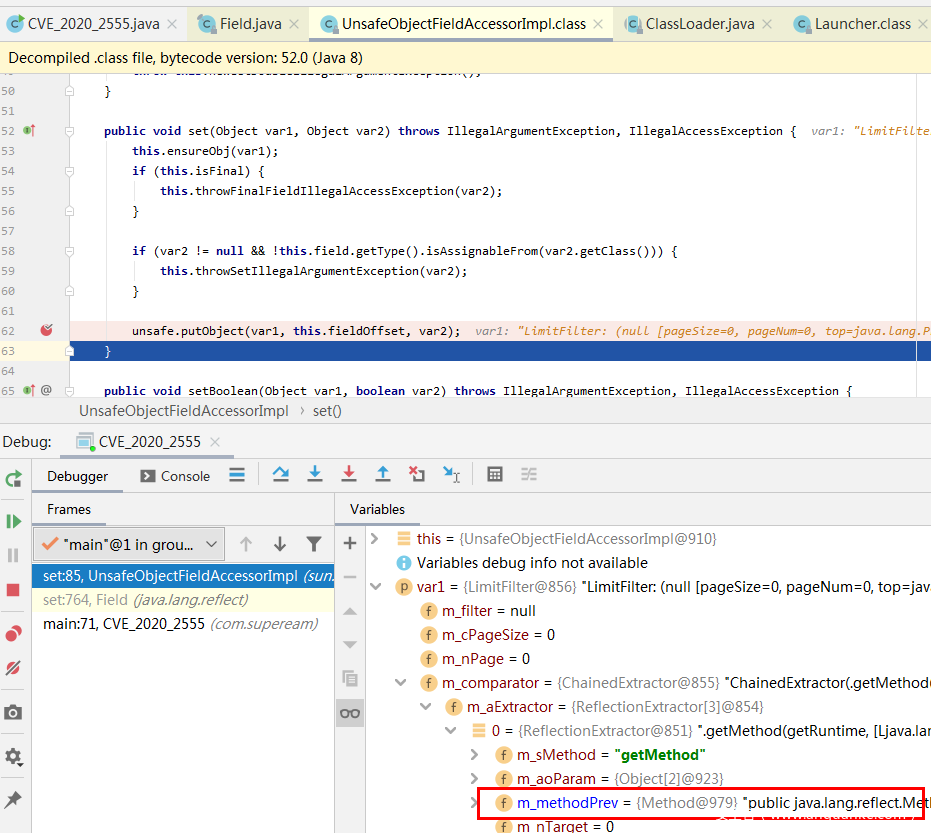Click the Step Over debugger icon
This screenshot has width=931, height=833.
(280, 475)
